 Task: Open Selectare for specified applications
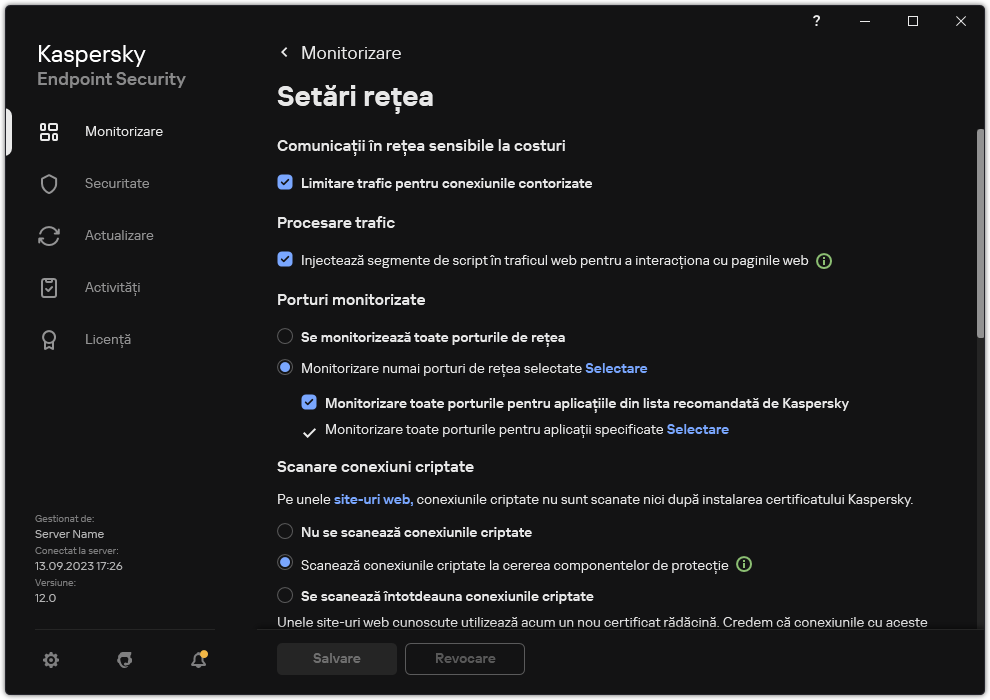coord(698,429)
